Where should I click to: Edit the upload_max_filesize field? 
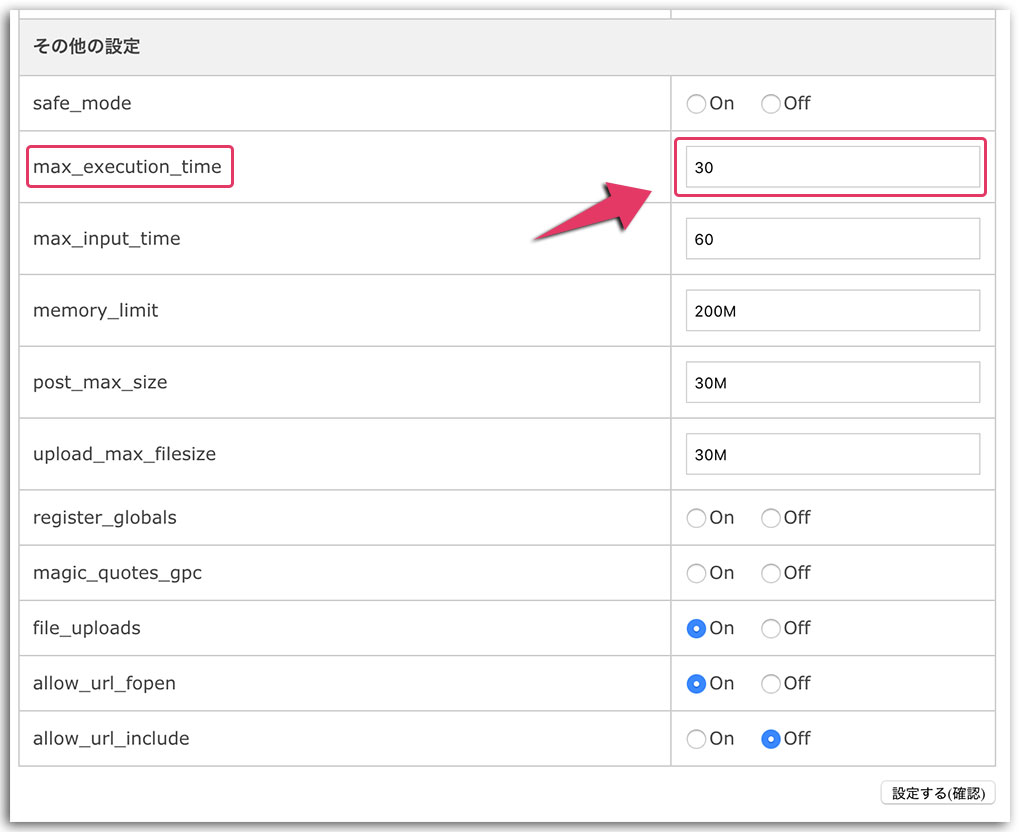point(832,455)
